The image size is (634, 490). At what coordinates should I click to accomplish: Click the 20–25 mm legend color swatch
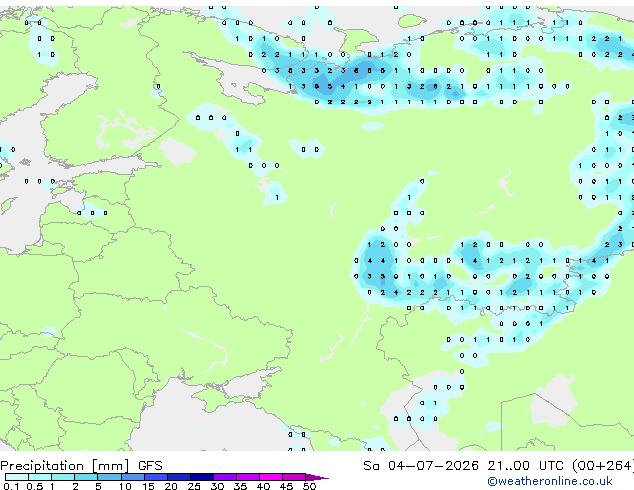[x=178, y=477]
